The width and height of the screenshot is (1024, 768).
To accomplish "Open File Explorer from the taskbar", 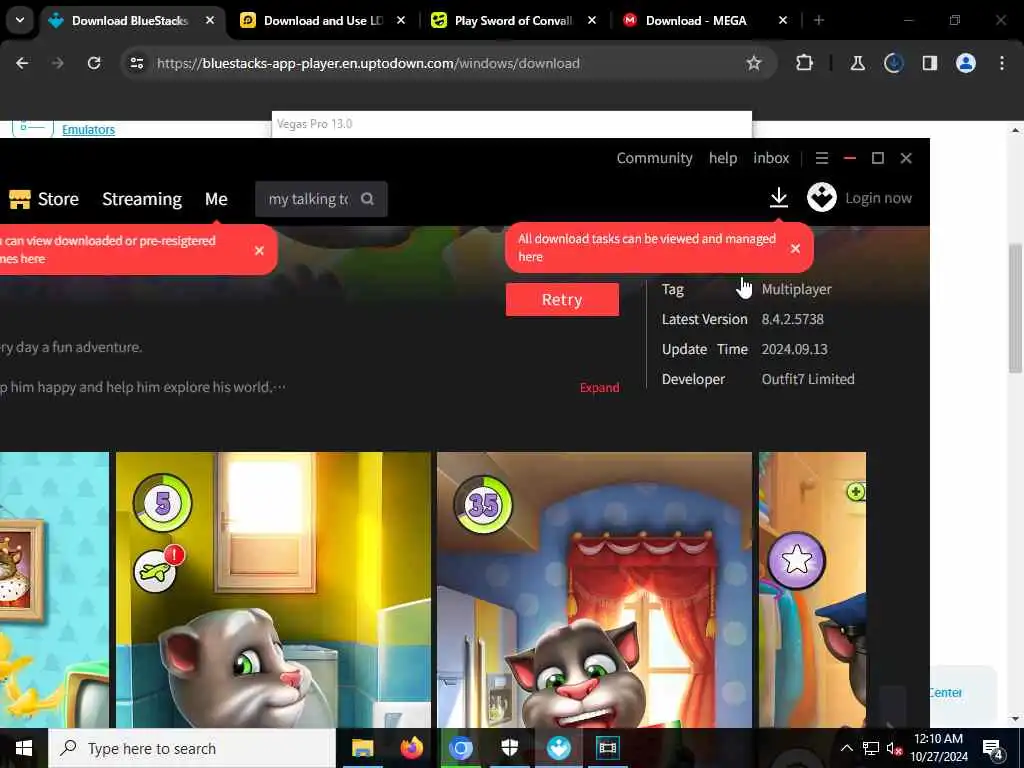I will 362,748.
